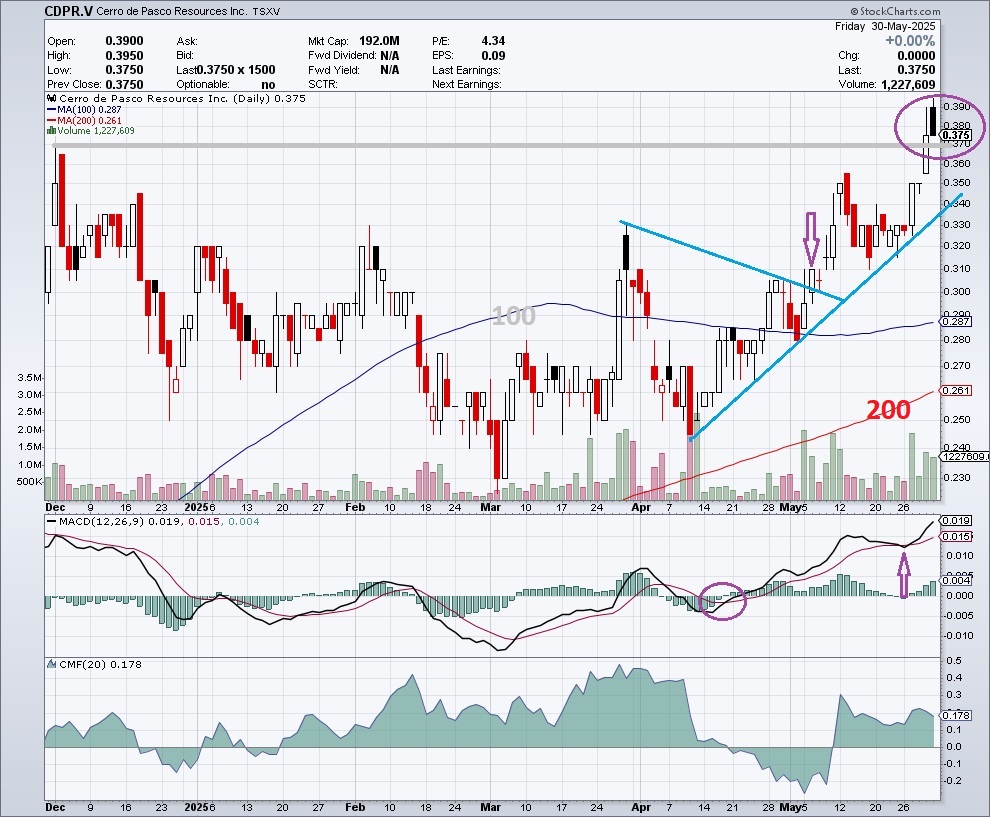
Task: Click the MA(200) 0.261 legend entry
Action: click(89, 120)
